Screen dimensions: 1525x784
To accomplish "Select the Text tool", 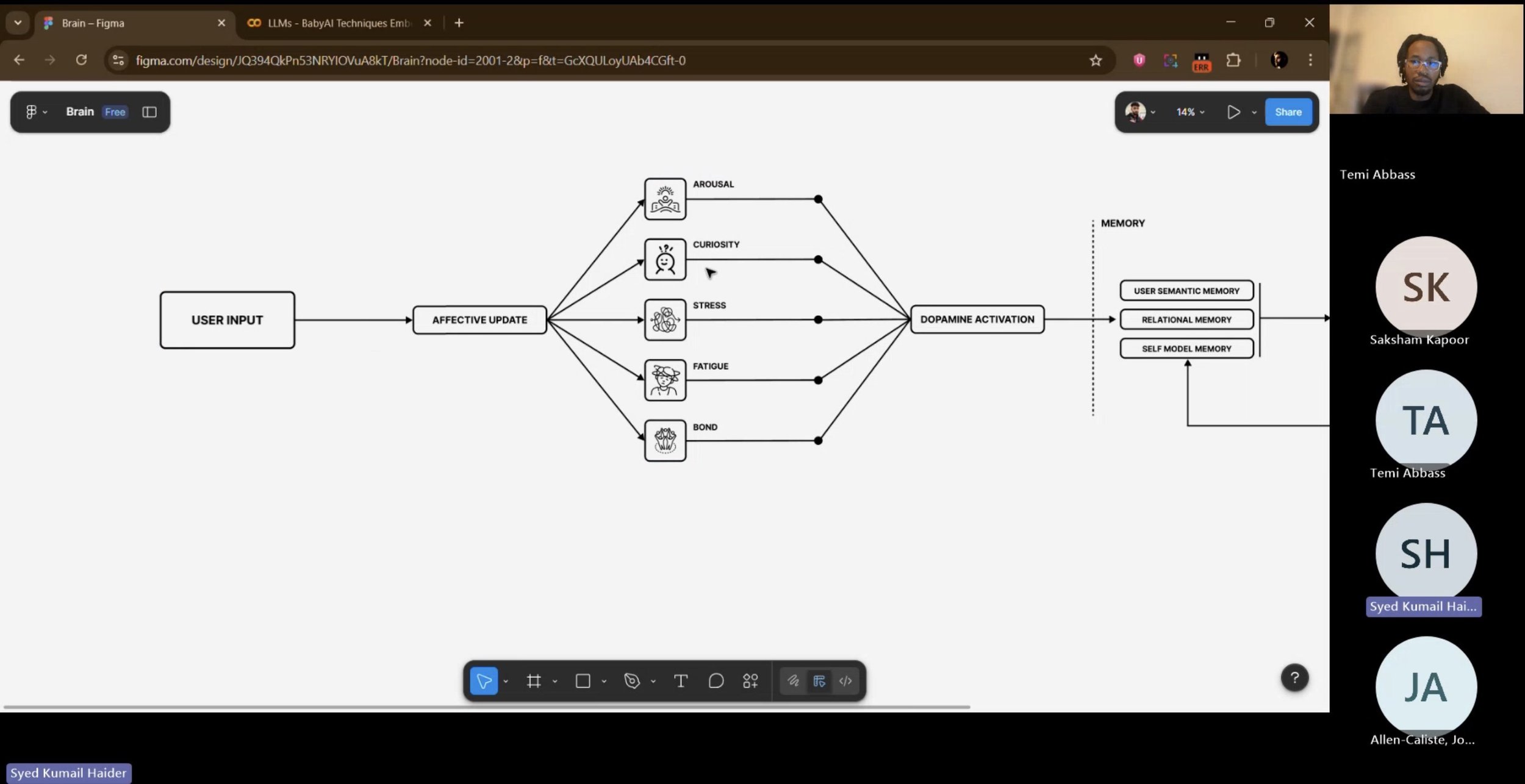I will click(681, 681).
